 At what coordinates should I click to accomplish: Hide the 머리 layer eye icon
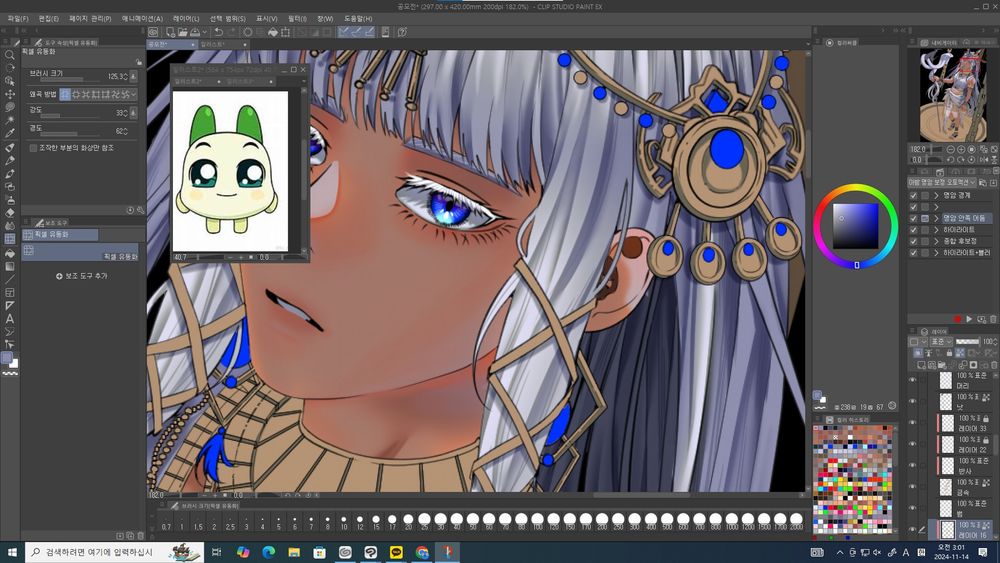[x=913, y=381]
